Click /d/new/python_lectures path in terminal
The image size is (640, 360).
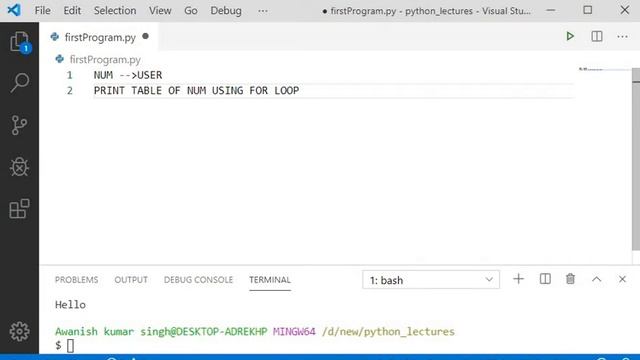388,331
